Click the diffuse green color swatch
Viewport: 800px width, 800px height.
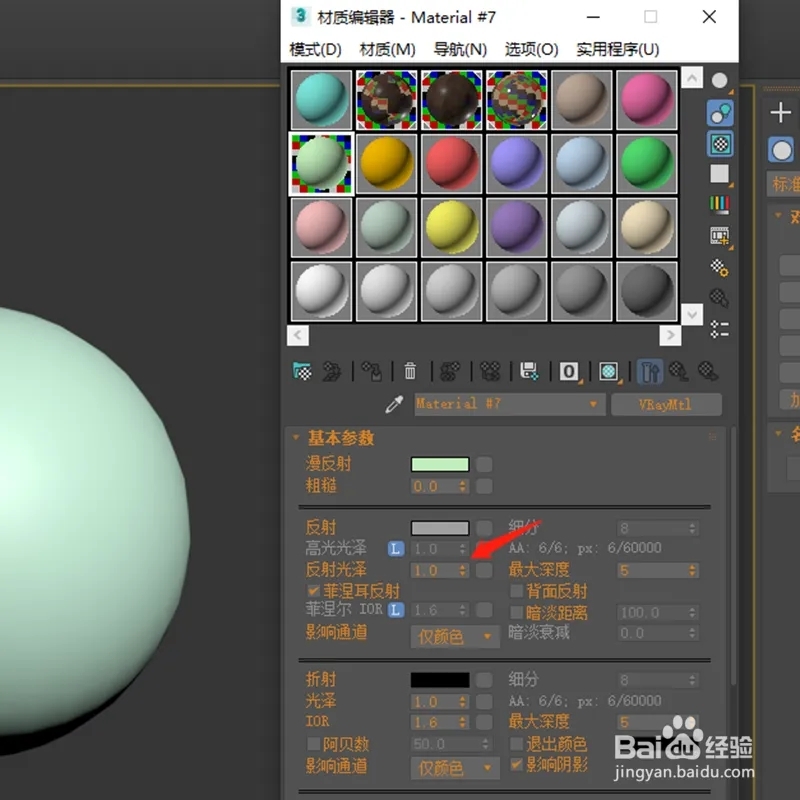click(x=440, y=464)
